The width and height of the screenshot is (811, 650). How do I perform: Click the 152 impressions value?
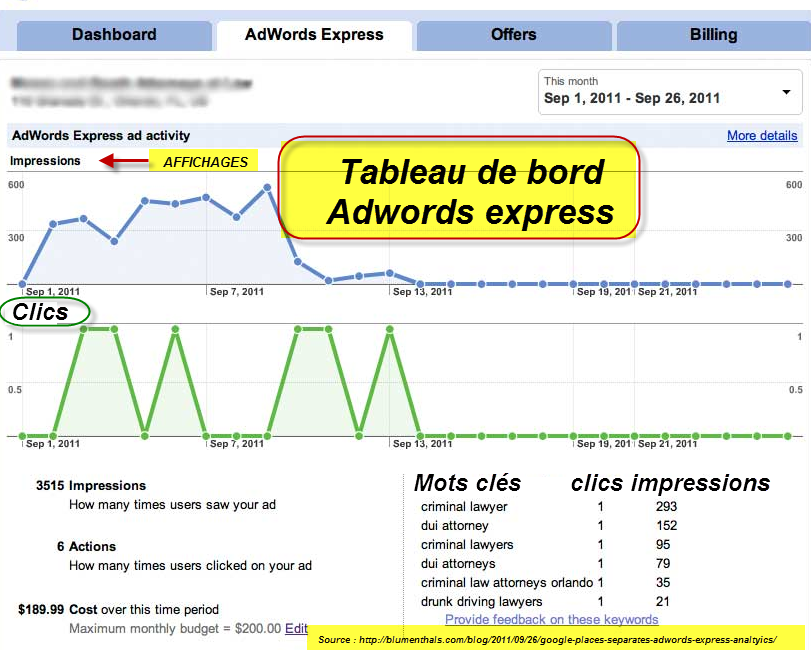pos(666,525)
